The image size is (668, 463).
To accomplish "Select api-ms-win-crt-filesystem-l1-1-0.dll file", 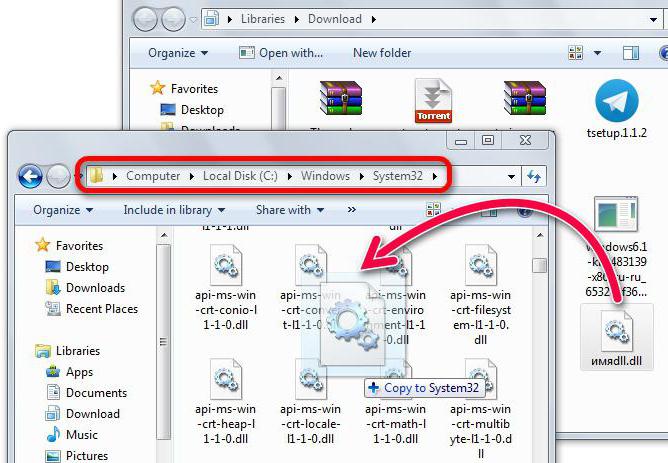I will click(480, 295).
